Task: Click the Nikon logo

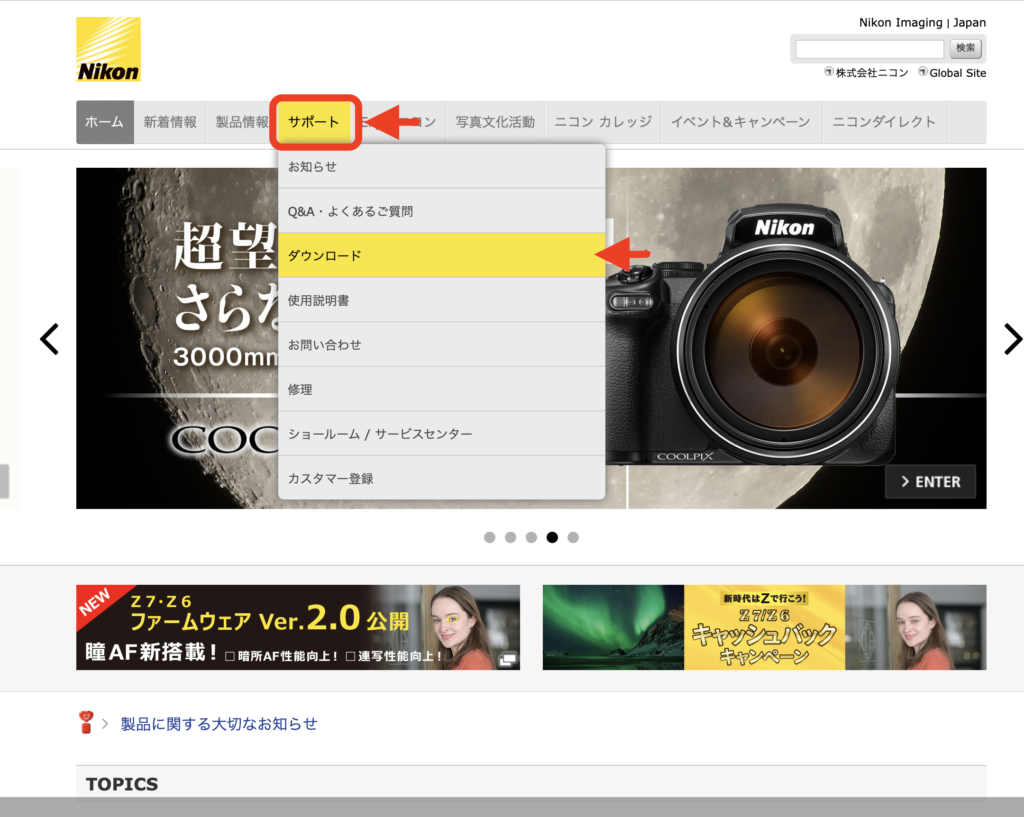Action: point(108,49)
